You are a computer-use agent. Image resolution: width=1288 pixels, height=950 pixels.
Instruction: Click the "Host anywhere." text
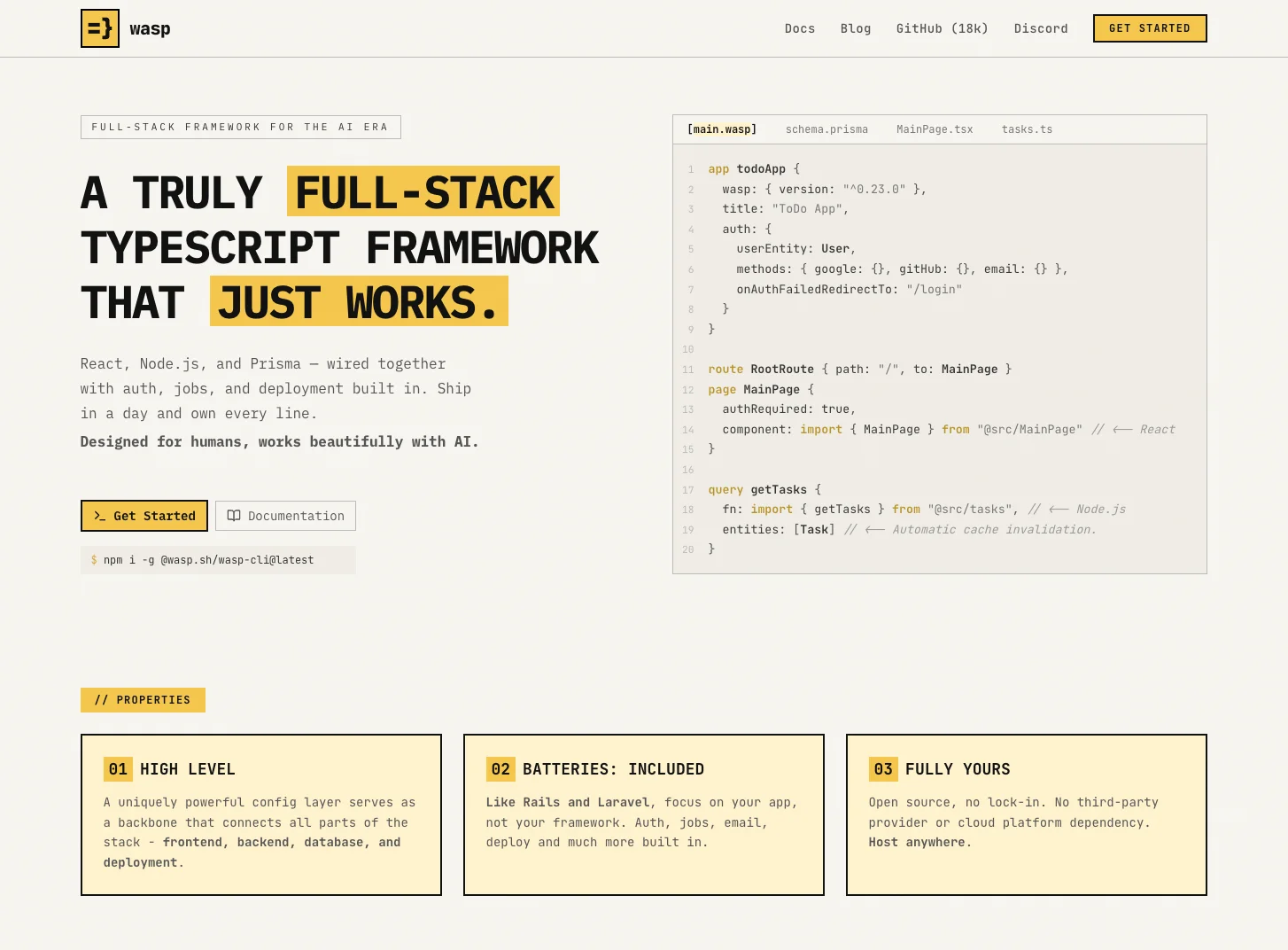click(x=920, y=842)
